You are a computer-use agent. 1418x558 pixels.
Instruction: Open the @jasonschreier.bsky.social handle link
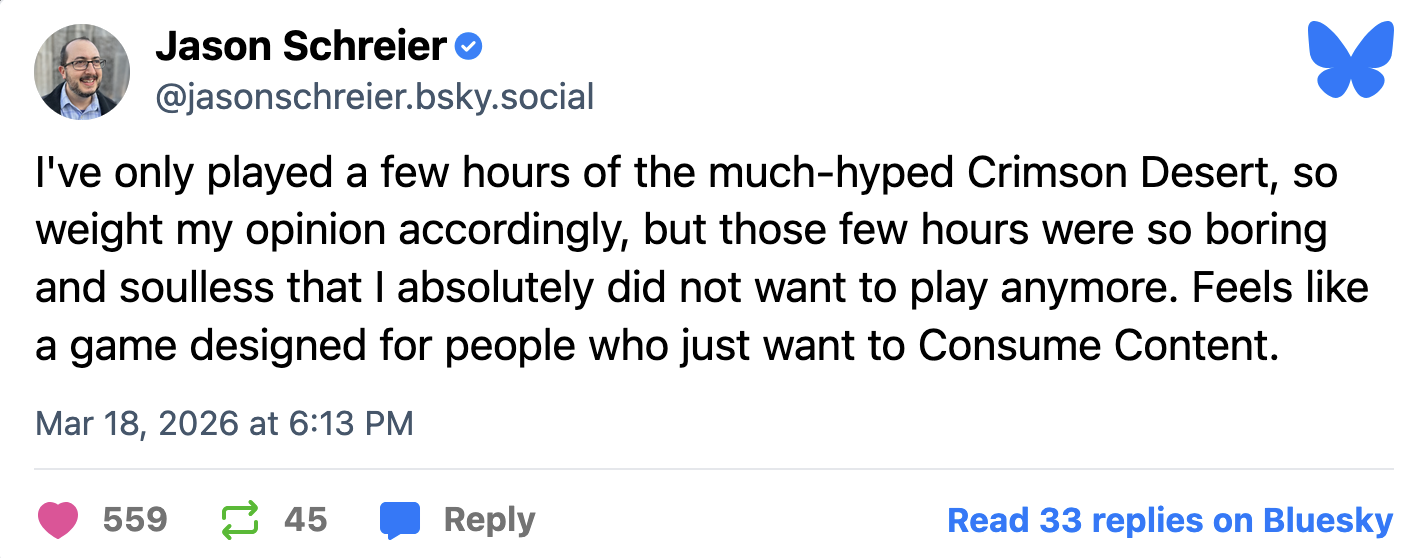tap(374, 97)
